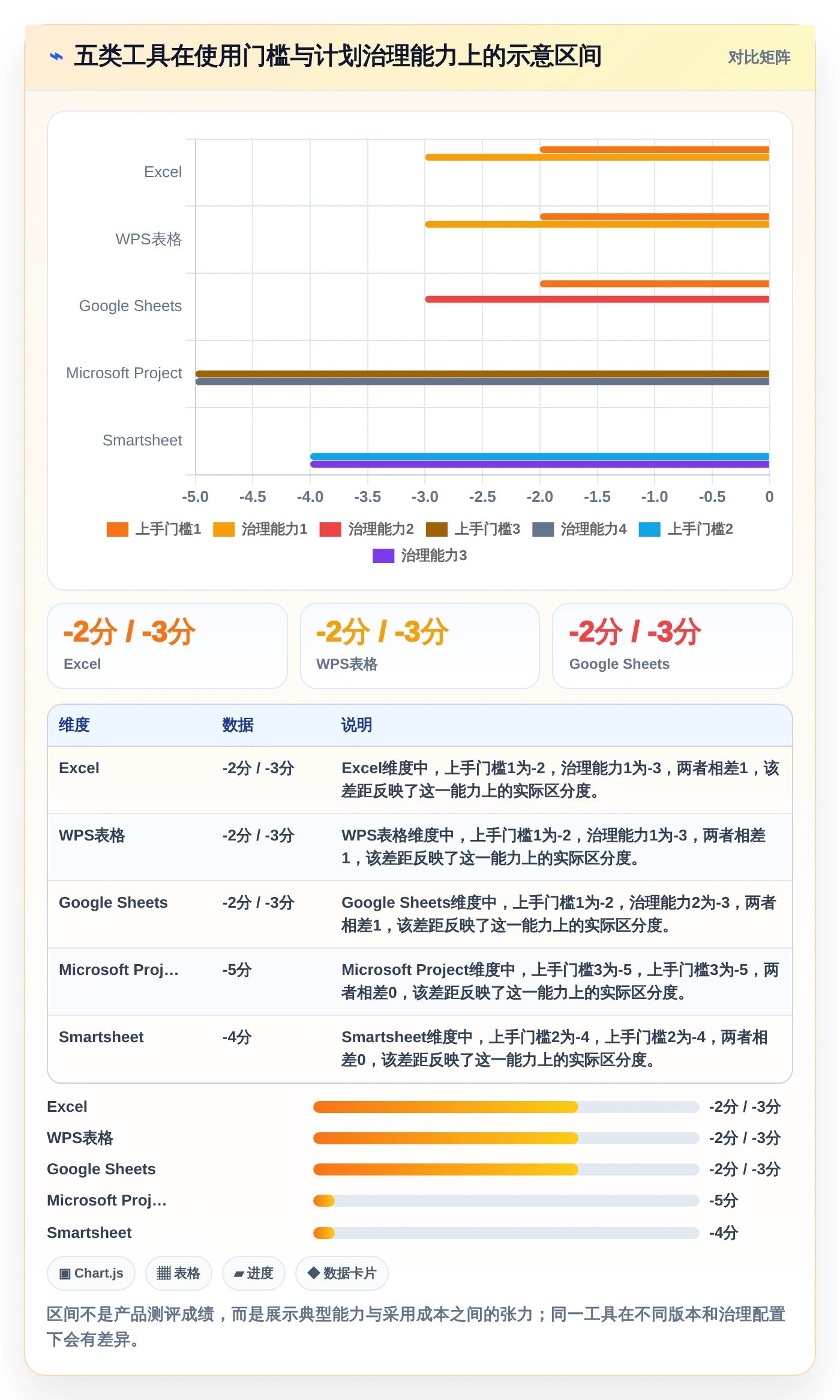Click the WPS表格 progress bar
The image size is (840, 1400).
(x=506, y=1138)
